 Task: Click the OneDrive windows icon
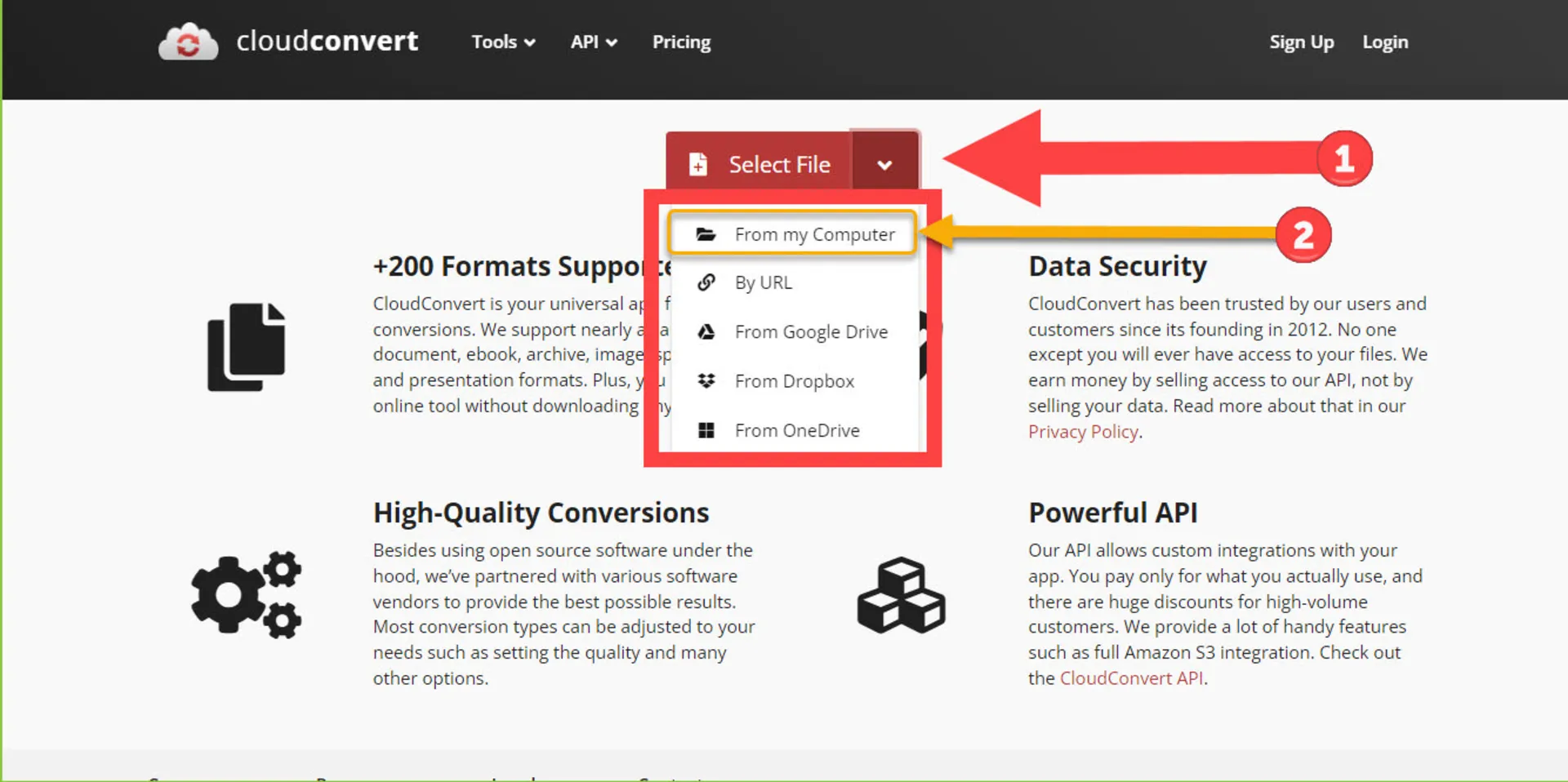click(706, 430)
